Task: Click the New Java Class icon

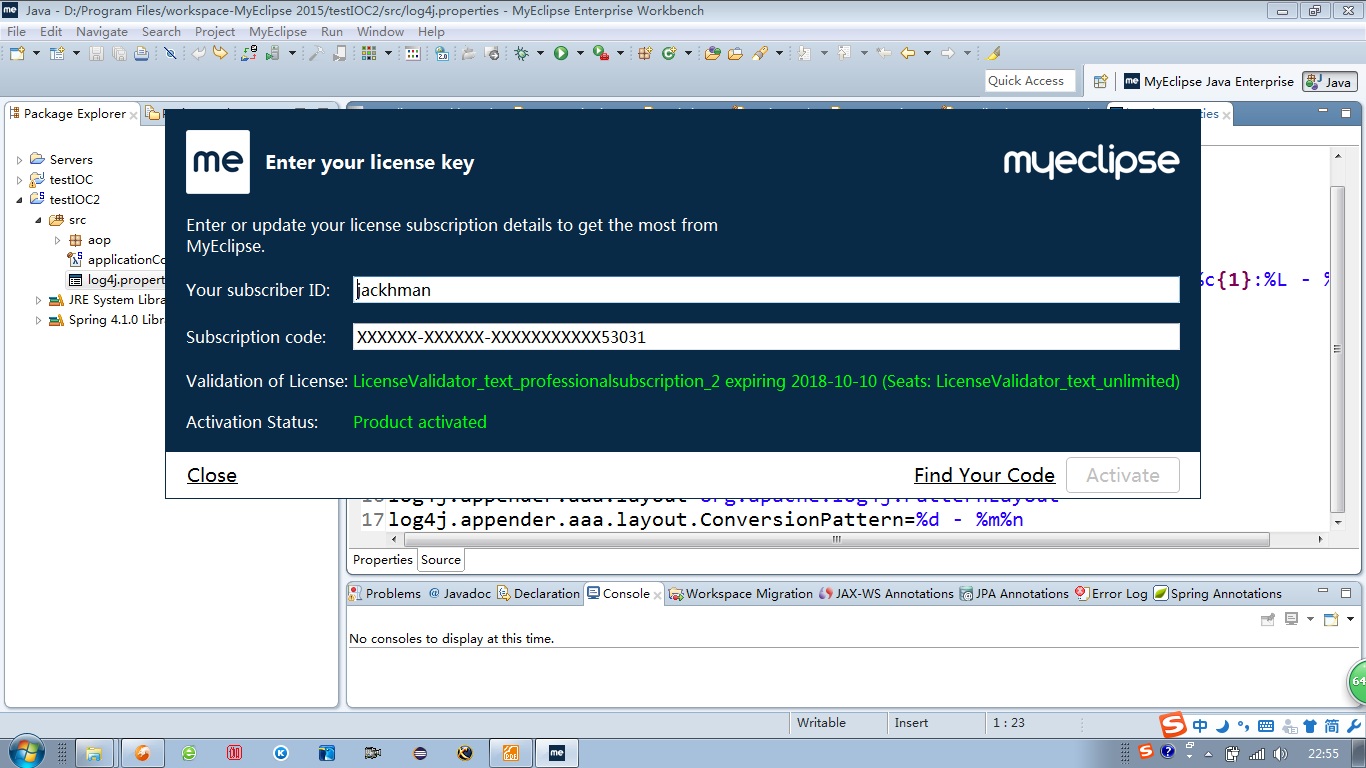Action: click(x=668, y=53)
